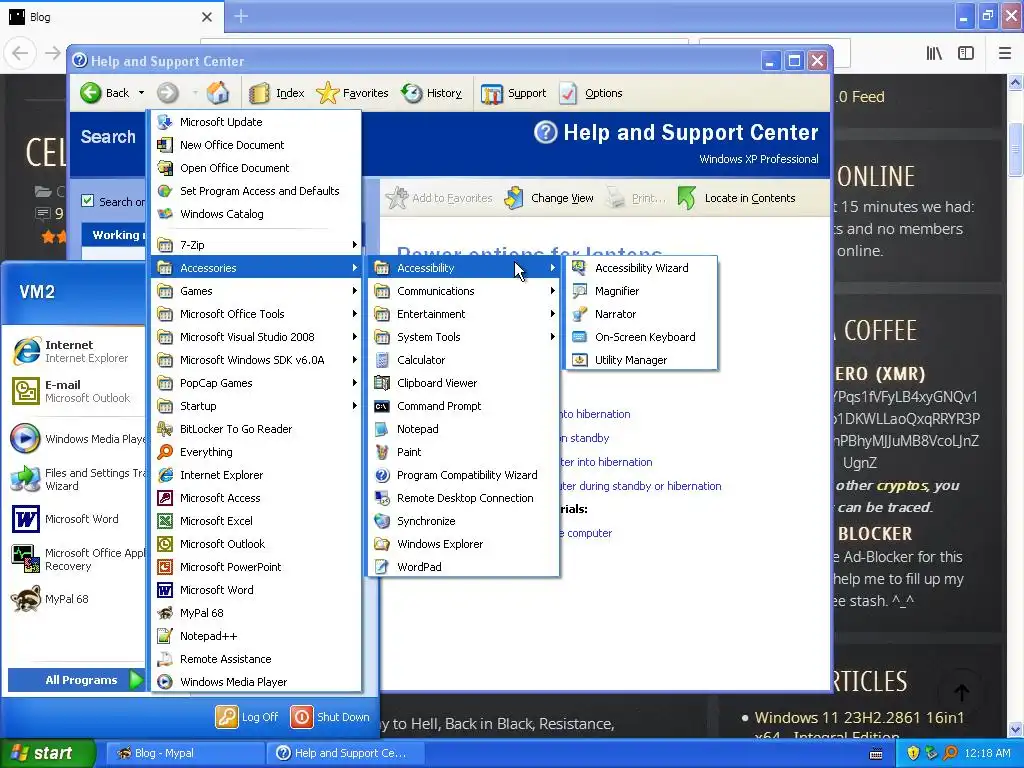Click the Program Compatibility Wizard icon
1024x768 pixels.
click(x=382, y=475)
